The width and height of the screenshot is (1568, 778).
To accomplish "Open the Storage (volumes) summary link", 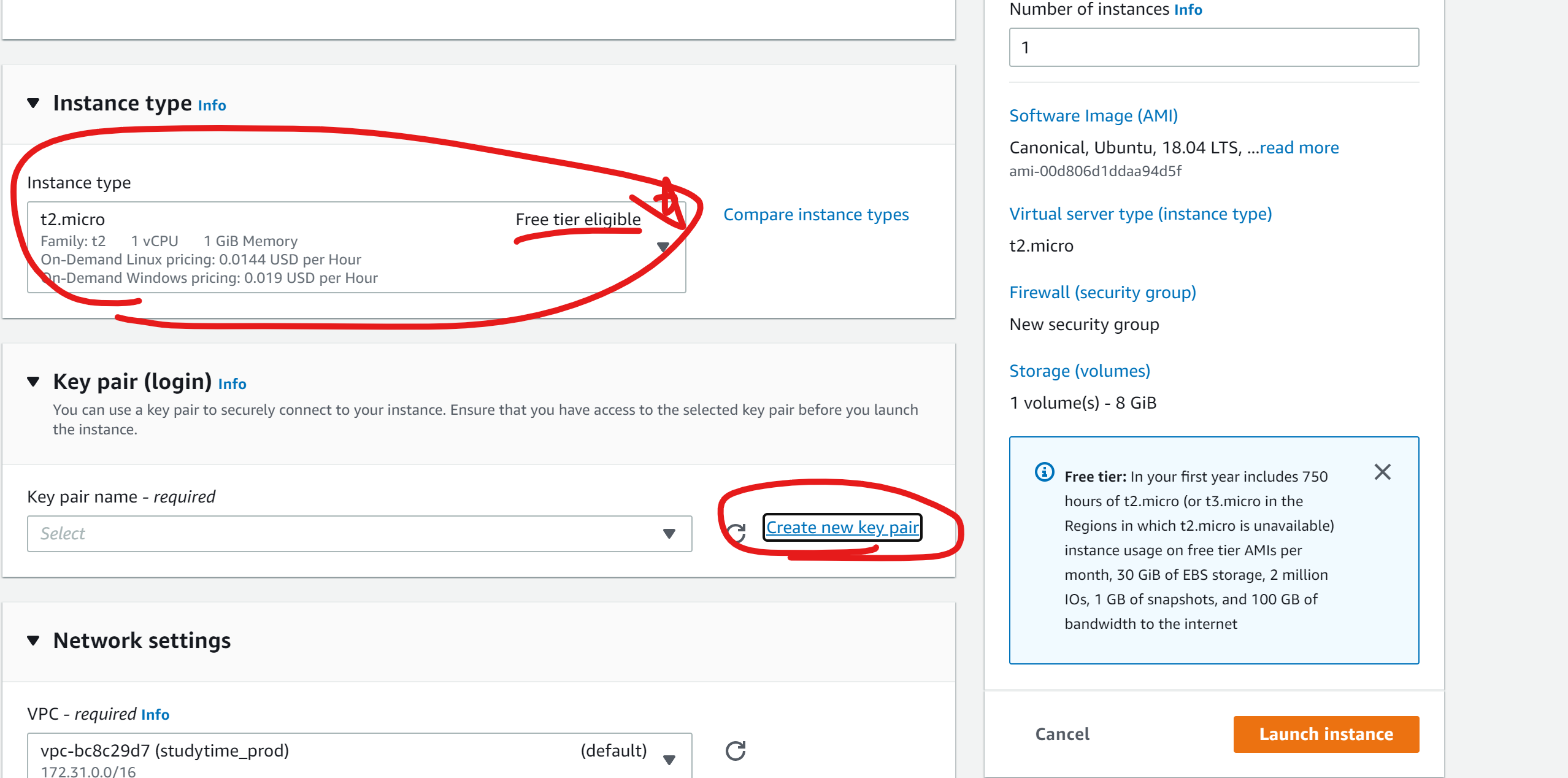I will pyautogui.click(x=1079, y=371).
